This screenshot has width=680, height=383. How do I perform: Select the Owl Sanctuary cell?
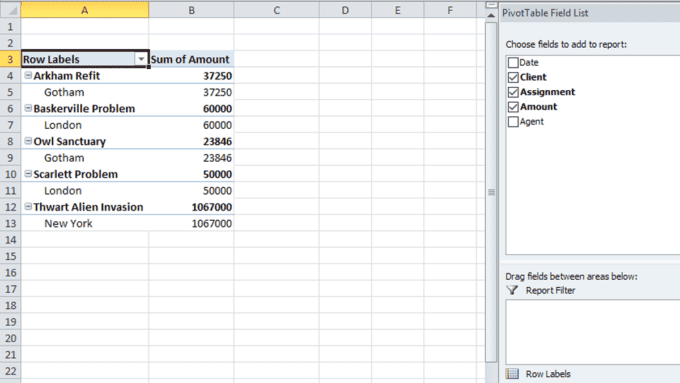coord(85,141)
